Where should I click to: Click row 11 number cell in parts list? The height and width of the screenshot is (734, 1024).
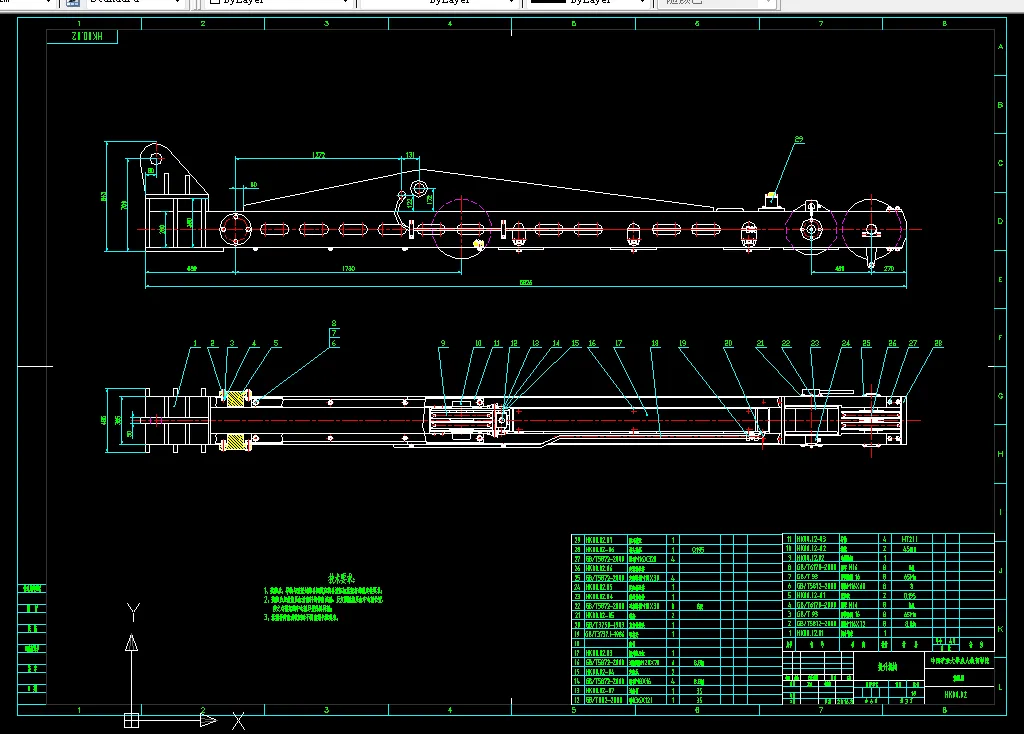[789, 539]
